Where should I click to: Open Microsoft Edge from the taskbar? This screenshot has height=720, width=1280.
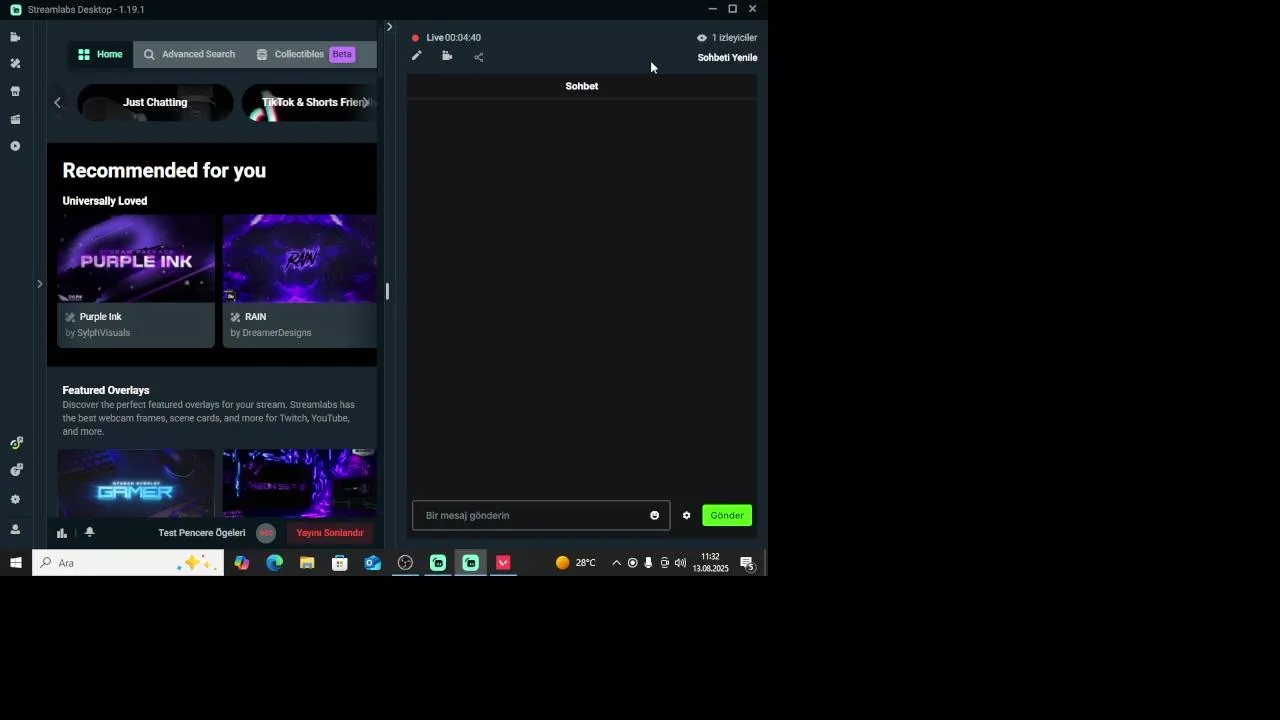(x=275, y=563)
